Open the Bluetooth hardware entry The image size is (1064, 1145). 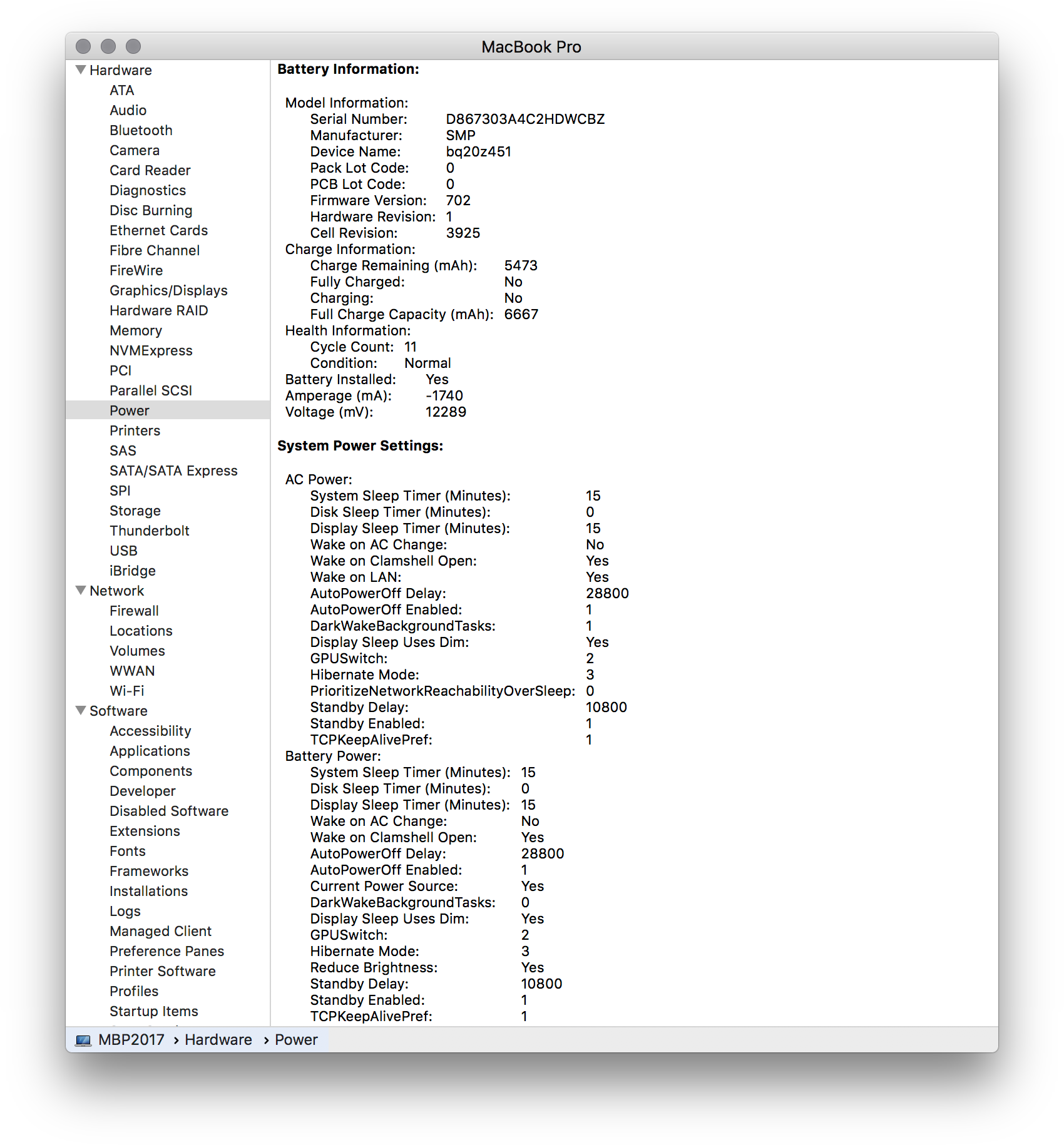click(x=141, y=130)
